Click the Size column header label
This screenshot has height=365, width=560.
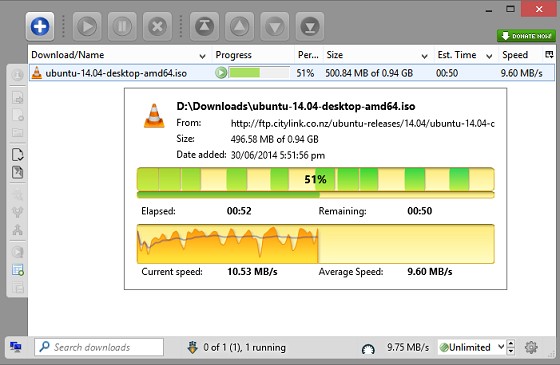click(335, 55)
